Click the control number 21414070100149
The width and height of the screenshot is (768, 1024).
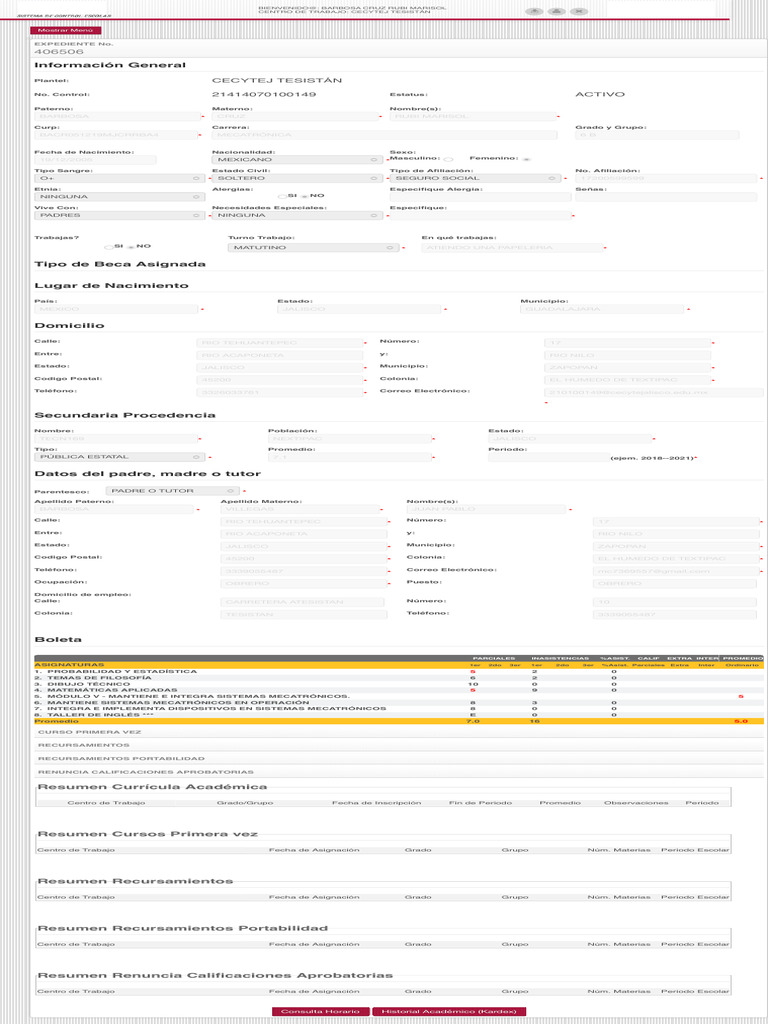point(264,95)
